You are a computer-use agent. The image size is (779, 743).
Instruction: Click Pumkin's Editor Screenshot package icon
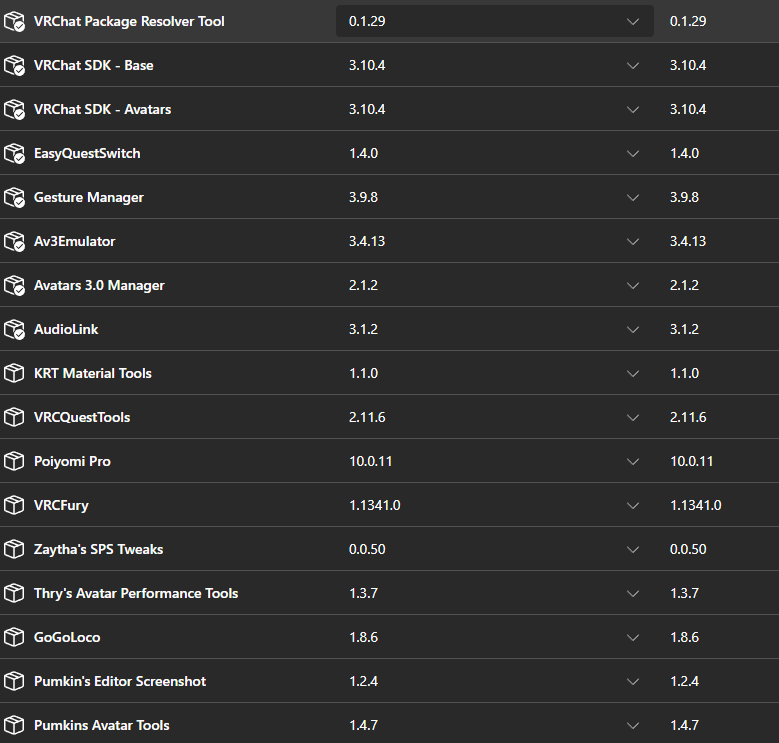tap(14, 681)
